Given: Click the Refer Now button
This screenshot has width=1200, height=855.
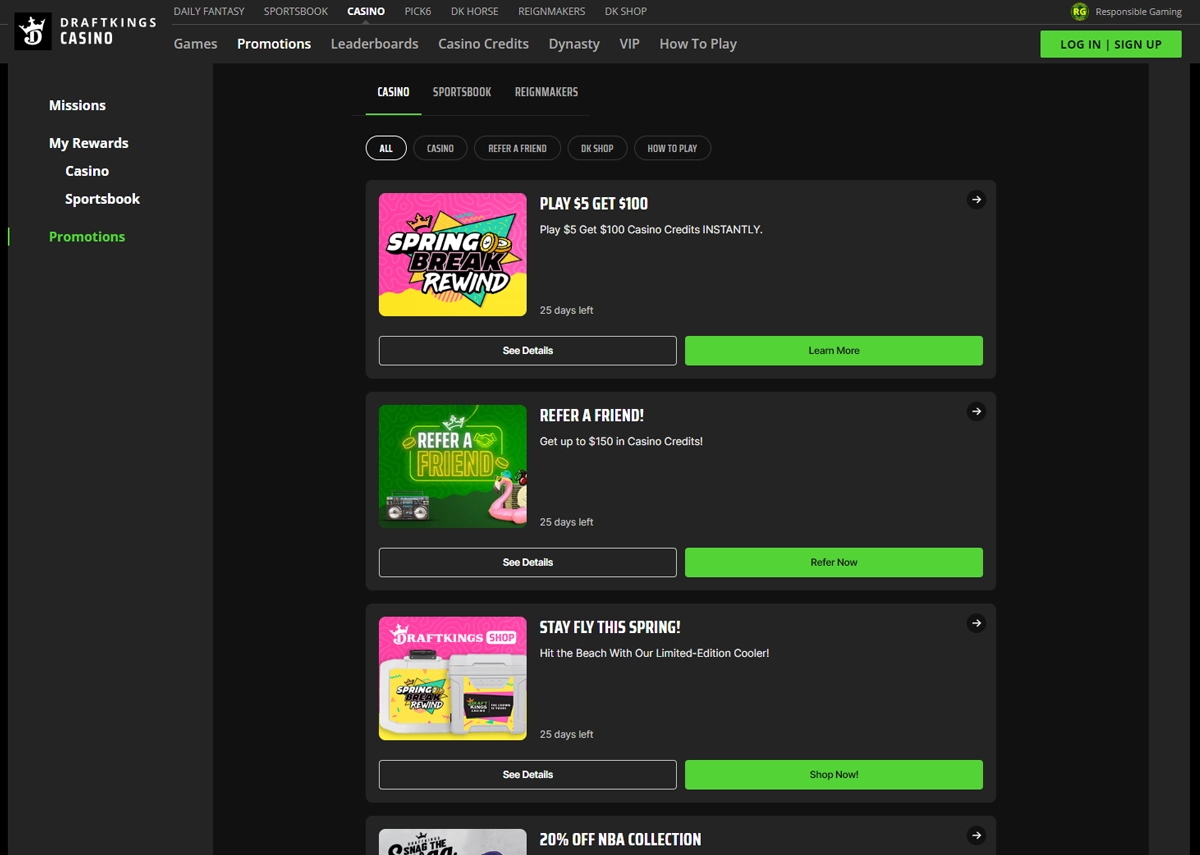Looking at the screenshot, I should [834, 563].
